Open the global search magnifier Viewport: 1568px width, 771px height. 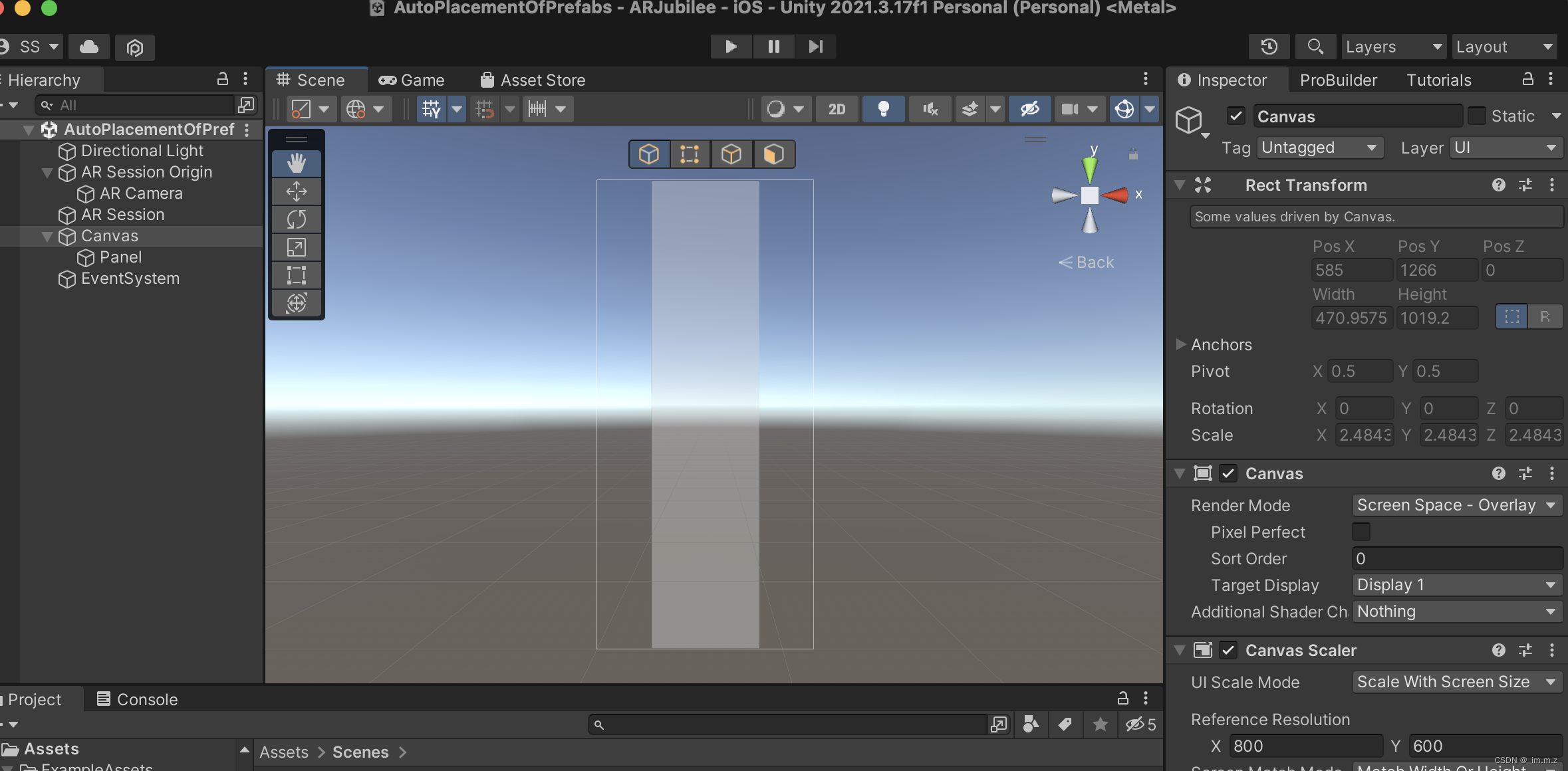point(1315,47)
